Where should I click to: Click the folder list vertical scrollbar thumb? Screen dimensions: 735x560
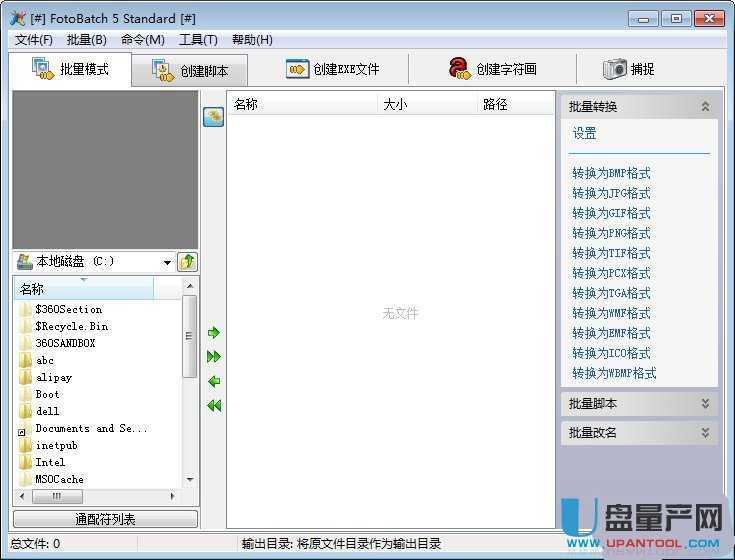pyautogui.click(x=189, y=336)
